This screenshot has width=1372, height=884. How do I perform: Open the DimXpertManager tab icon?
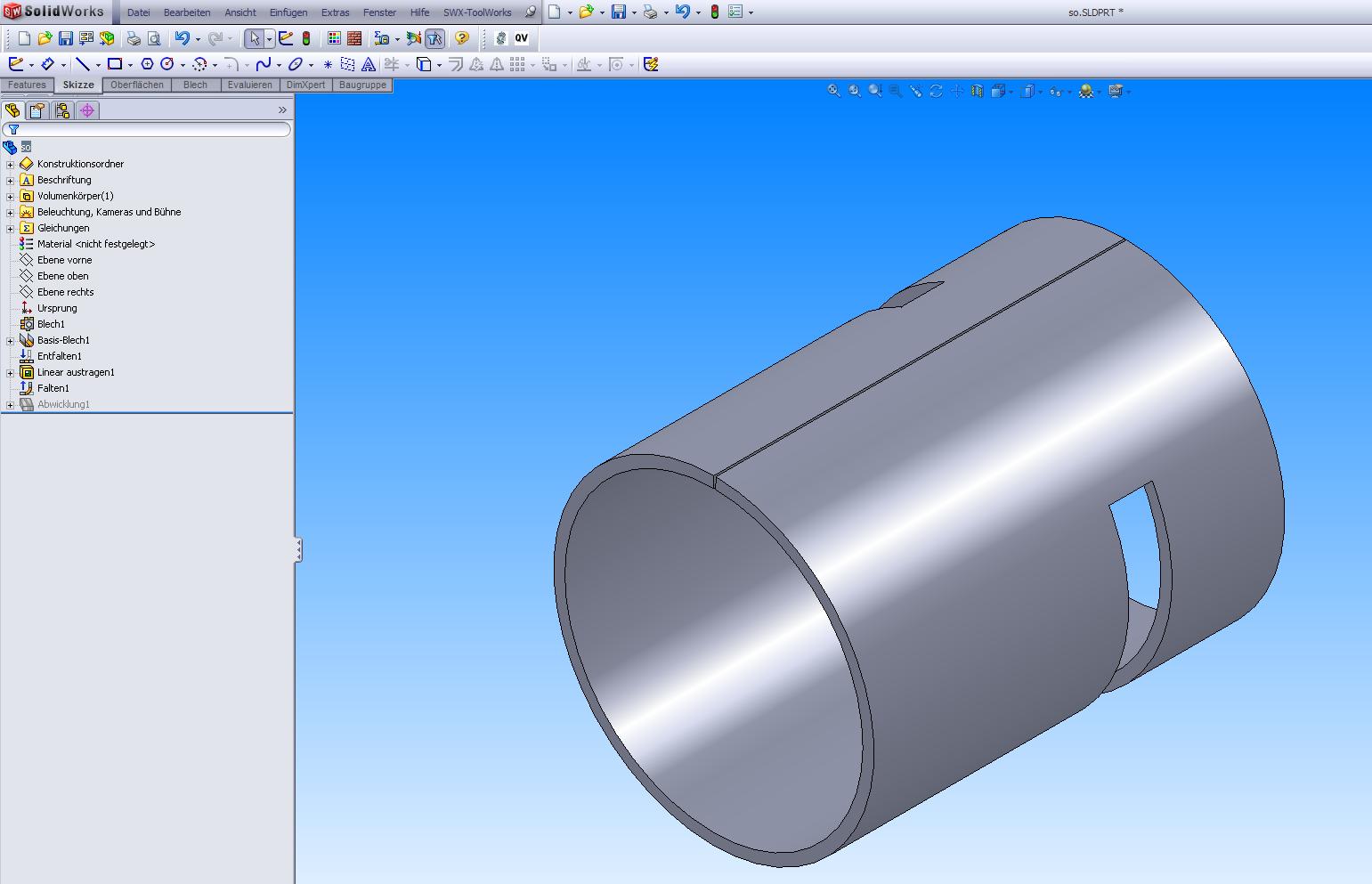[86, 110]
